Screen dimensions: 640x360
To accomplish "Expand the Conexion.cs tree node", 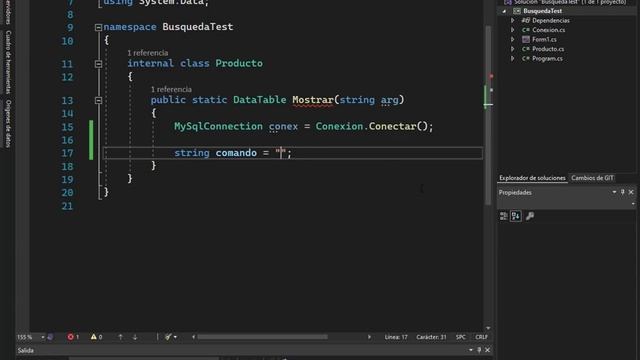I will click(x=513, y=30).
